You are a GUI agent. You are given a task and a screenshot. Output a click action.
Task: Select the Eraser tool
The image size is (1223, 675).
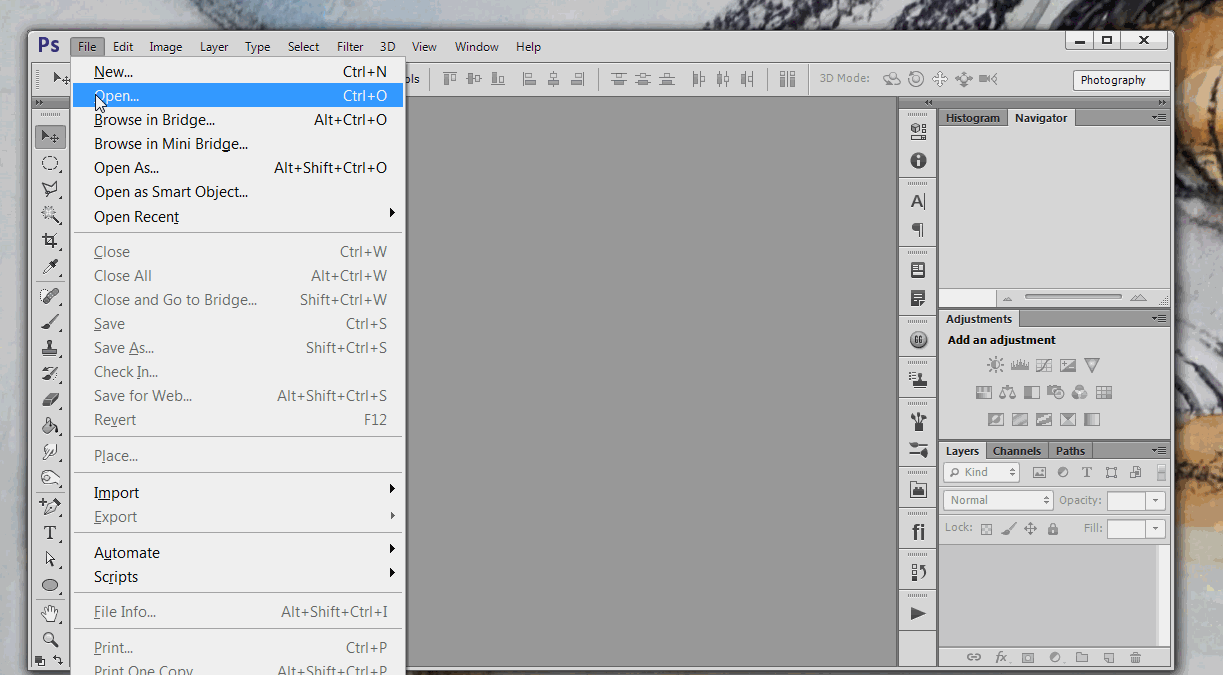pos(50,400)
